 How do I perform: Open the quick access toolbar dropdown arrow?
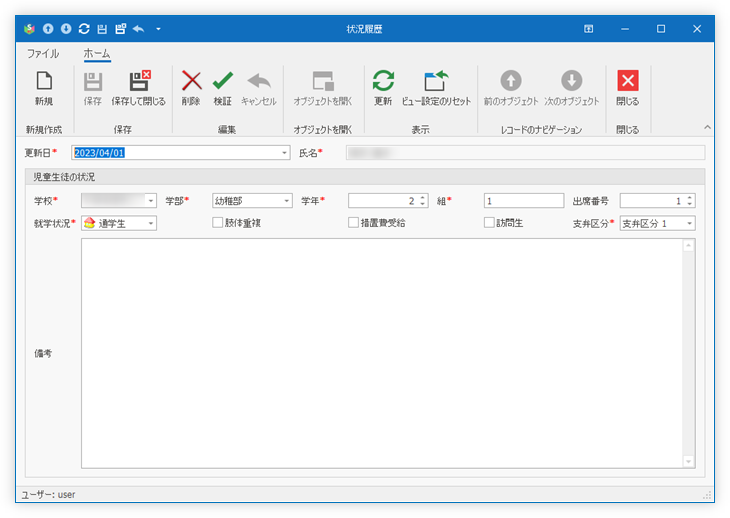(x=158, y=29)
